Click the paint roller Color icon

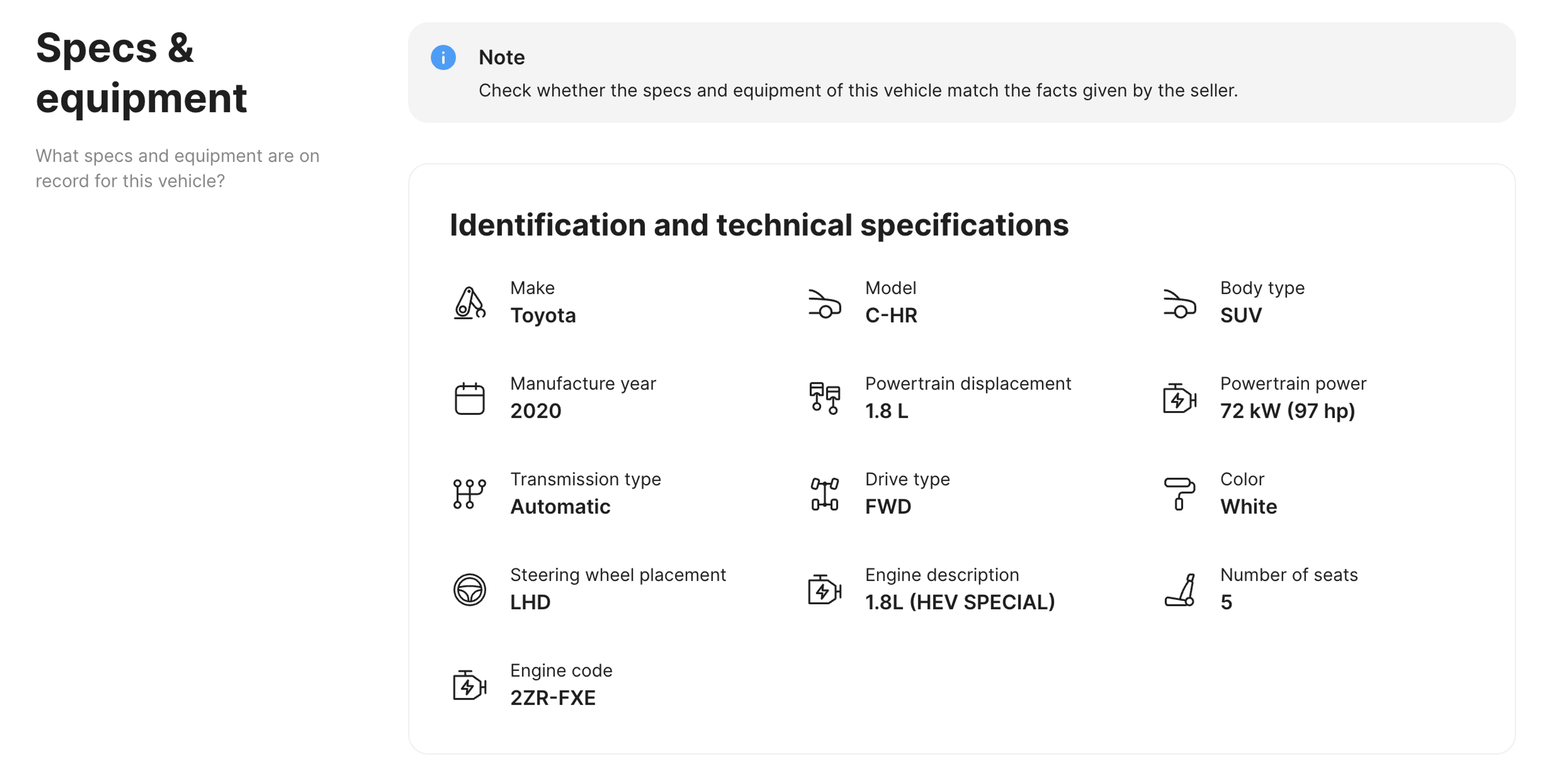pos(1179,494)
